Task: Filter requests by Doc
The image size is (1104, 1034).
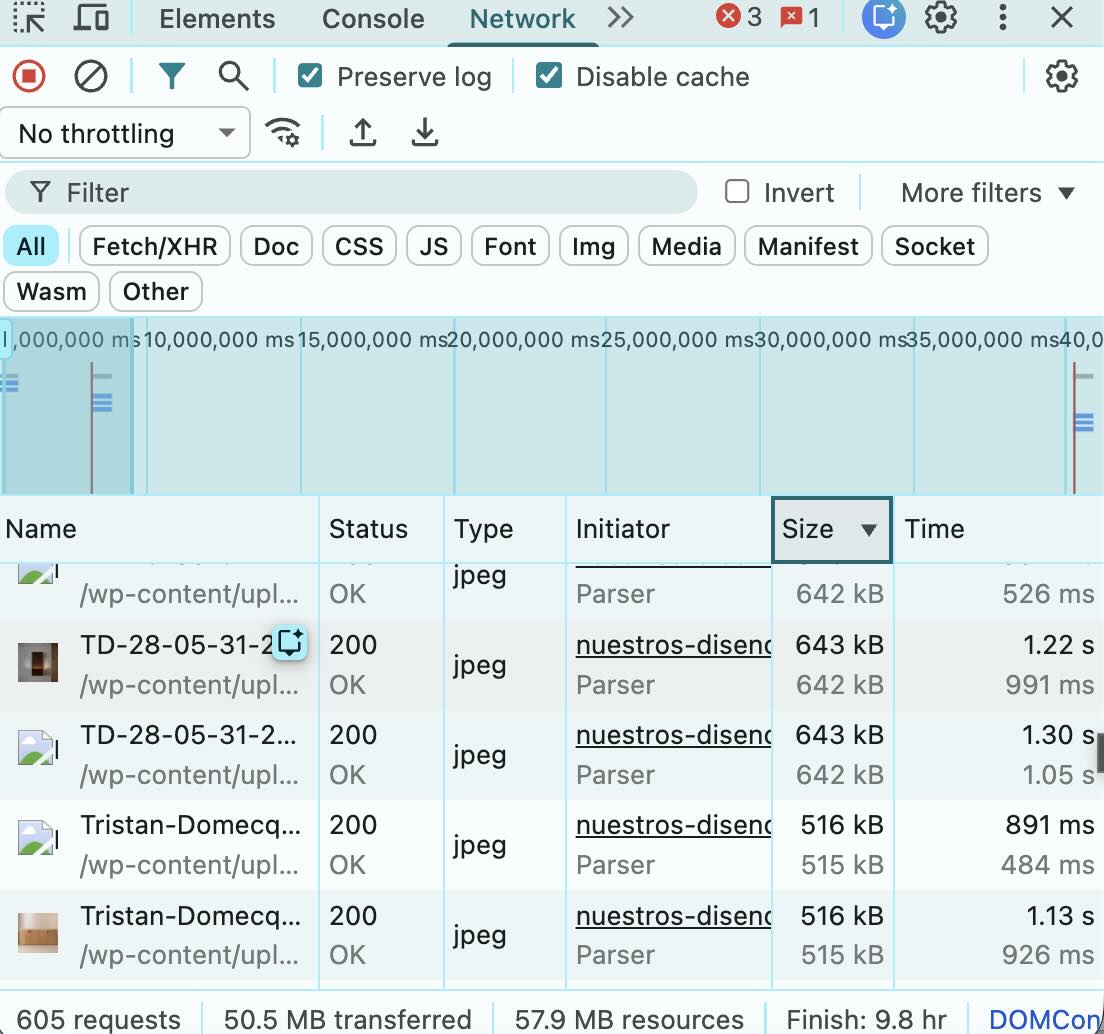Action: click(x=276, y=246)
